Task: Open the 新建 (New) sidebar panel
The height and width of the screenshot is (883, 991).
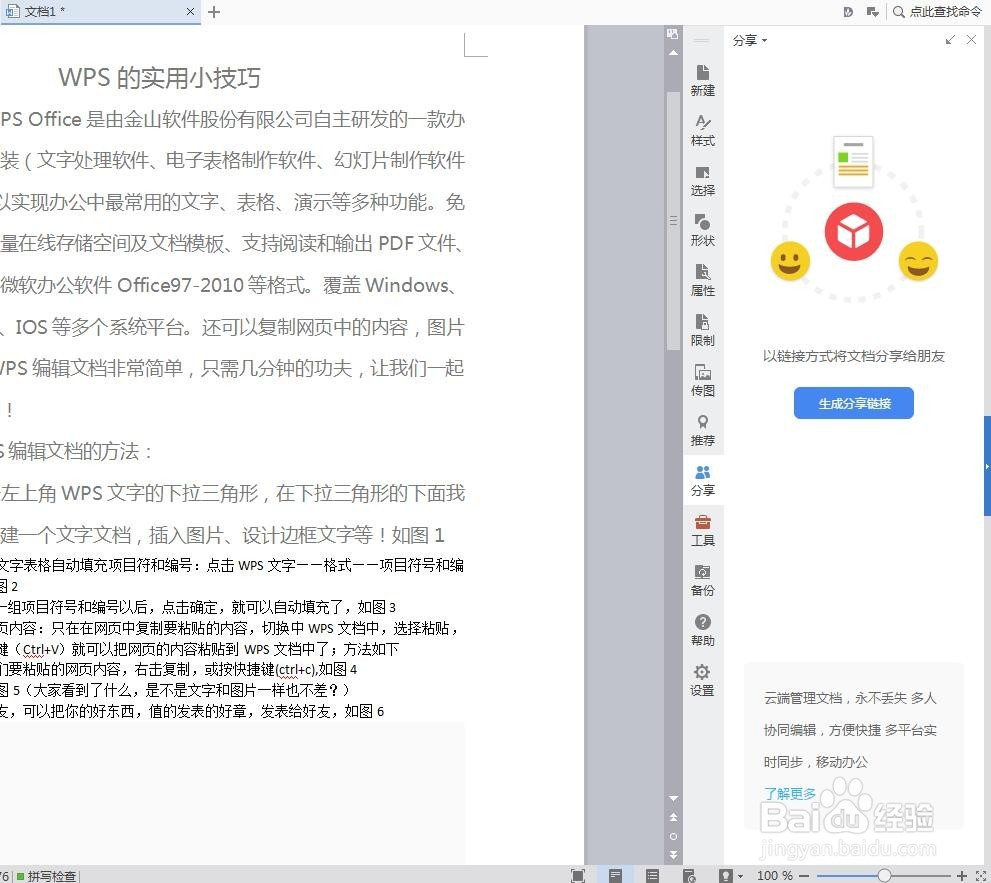Action: (702, 80)
